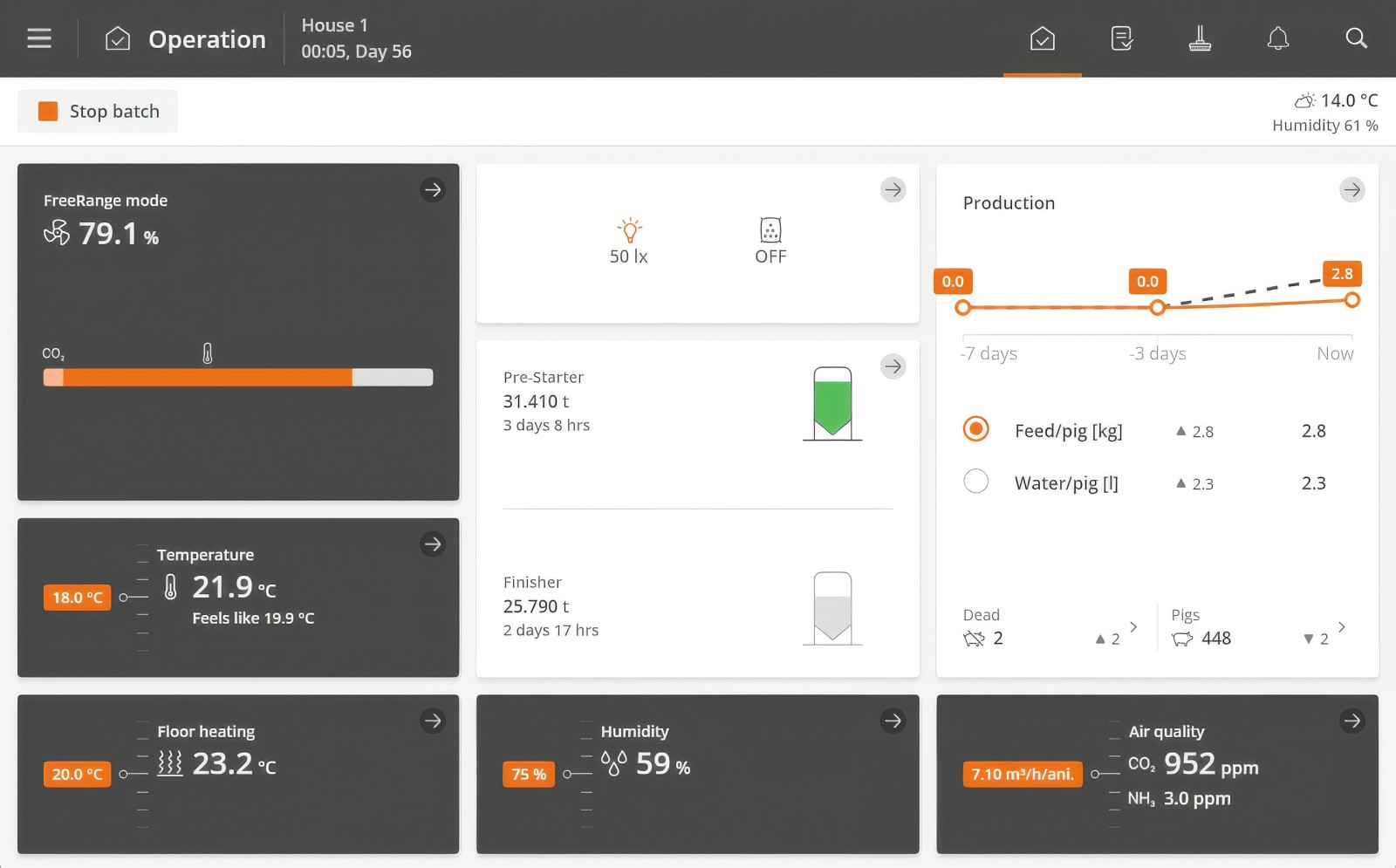Expand the Pigs count chevron

tap(1342, 627)
